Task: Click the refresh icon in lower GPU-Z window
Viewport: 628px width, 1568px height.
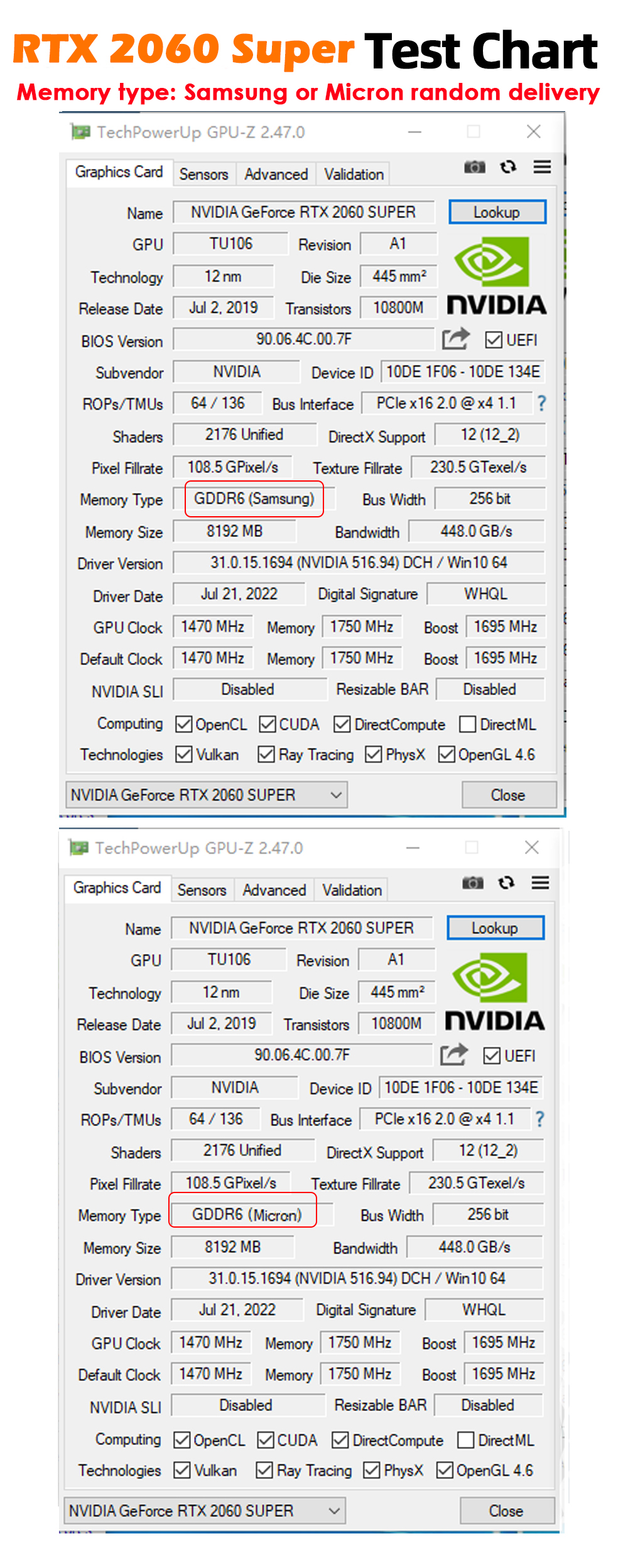Action: click(507, 883)
